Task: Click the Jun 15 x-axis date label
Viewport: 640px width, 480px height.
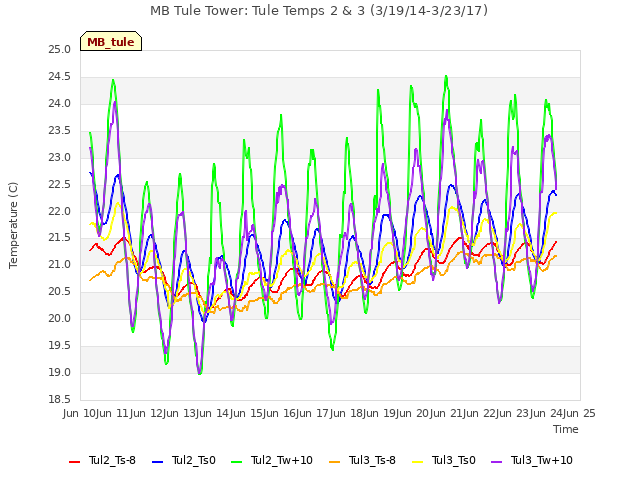Action: pyautogui.click(x=247, y=413)
